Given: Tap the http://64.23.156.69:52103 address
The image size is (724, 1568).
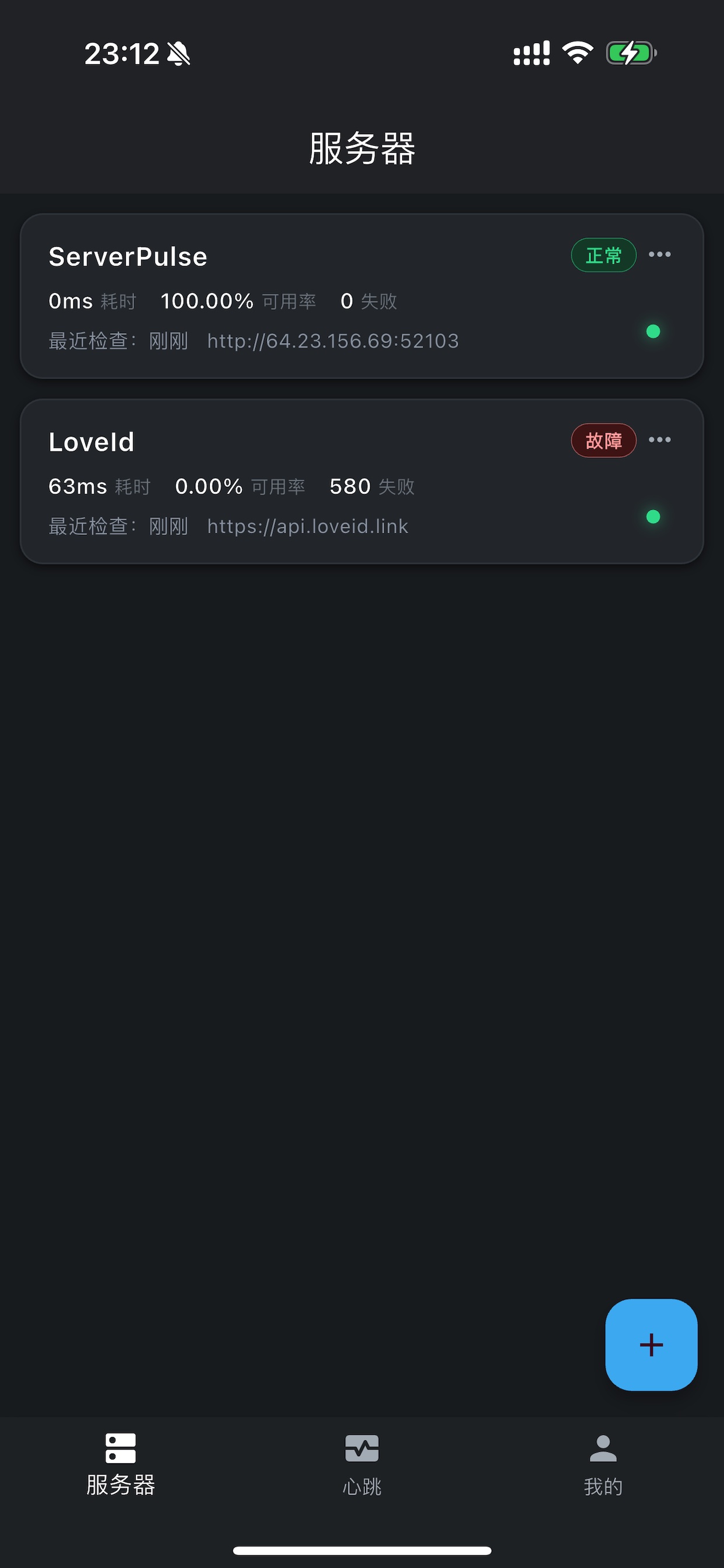Looking at the screenshot, I should (333, 341).
